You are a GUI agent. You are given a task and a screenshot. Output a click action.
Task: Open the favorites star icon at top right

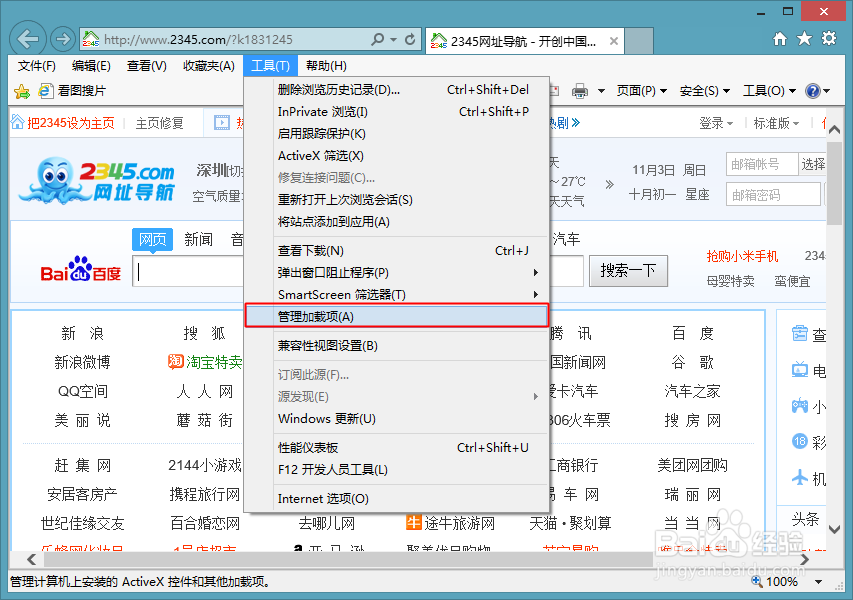[804, 39]
